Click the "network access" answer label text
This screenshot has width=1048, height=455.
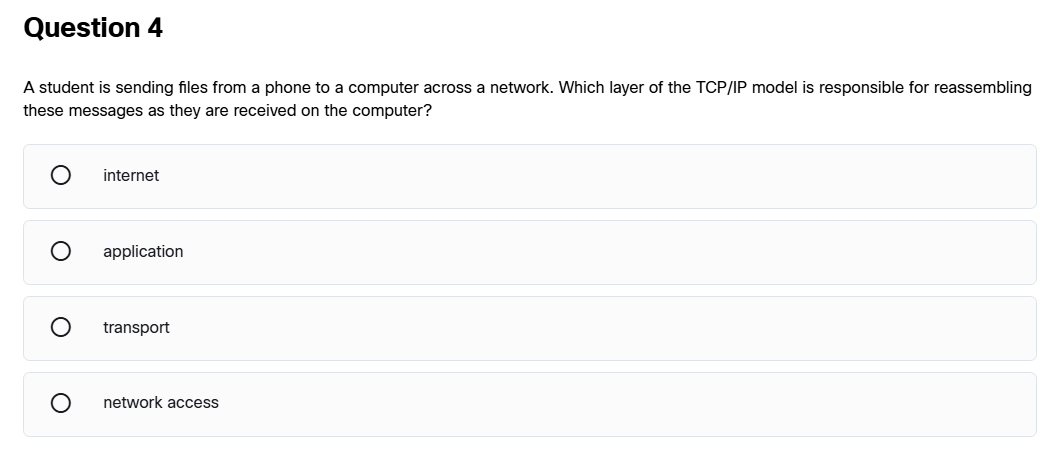160,403
